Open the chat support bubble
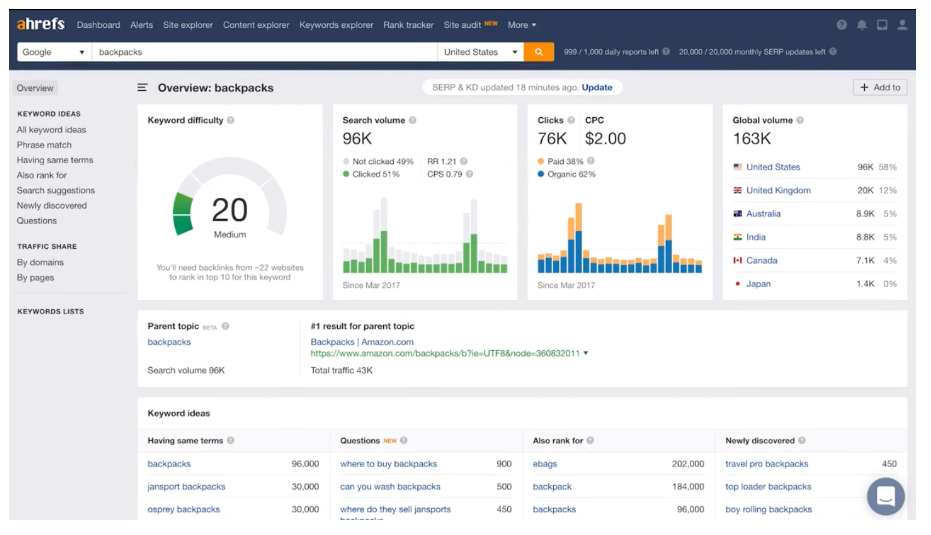 coord(886,496)
